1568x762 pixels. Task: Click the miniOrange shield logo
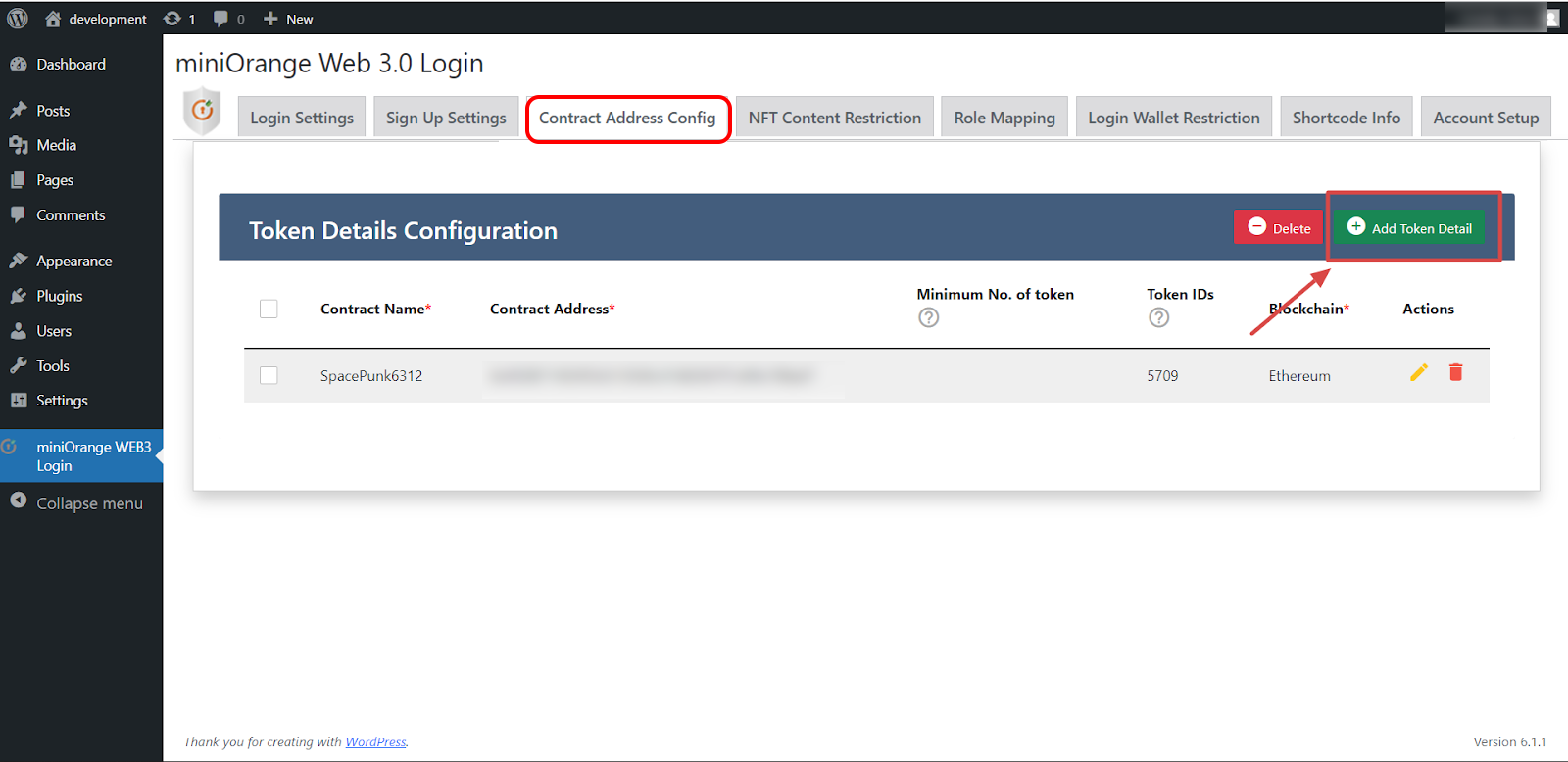coord(203,112)
